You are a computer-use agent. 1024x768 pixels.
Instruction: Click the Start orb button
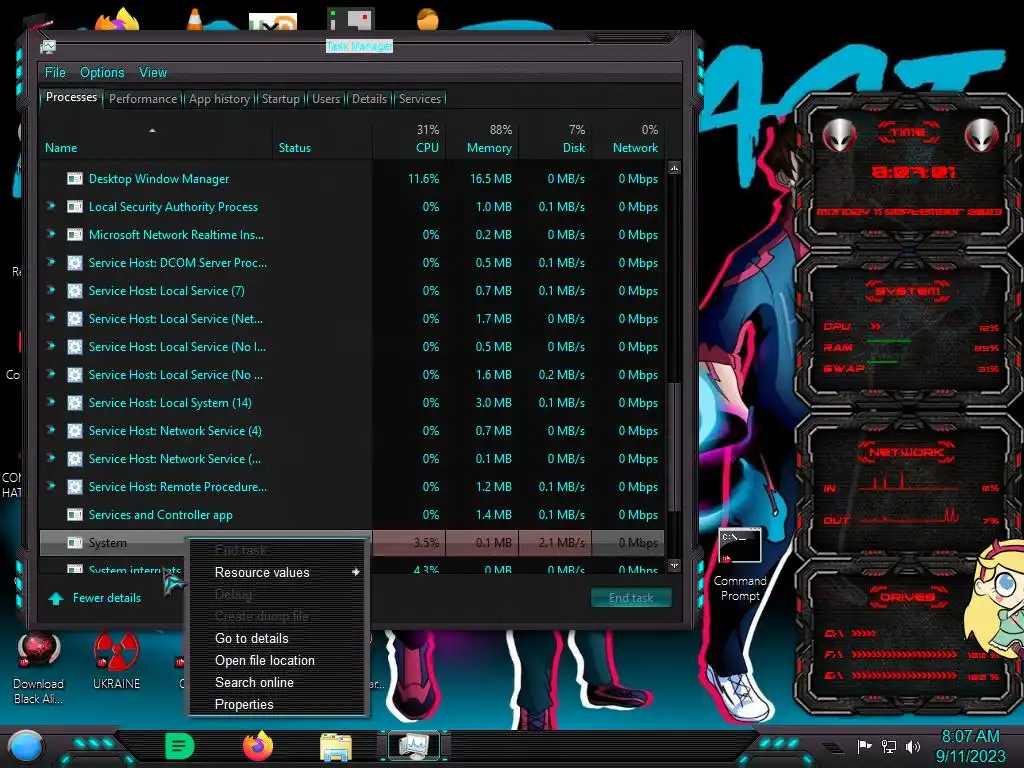point(26,746)
